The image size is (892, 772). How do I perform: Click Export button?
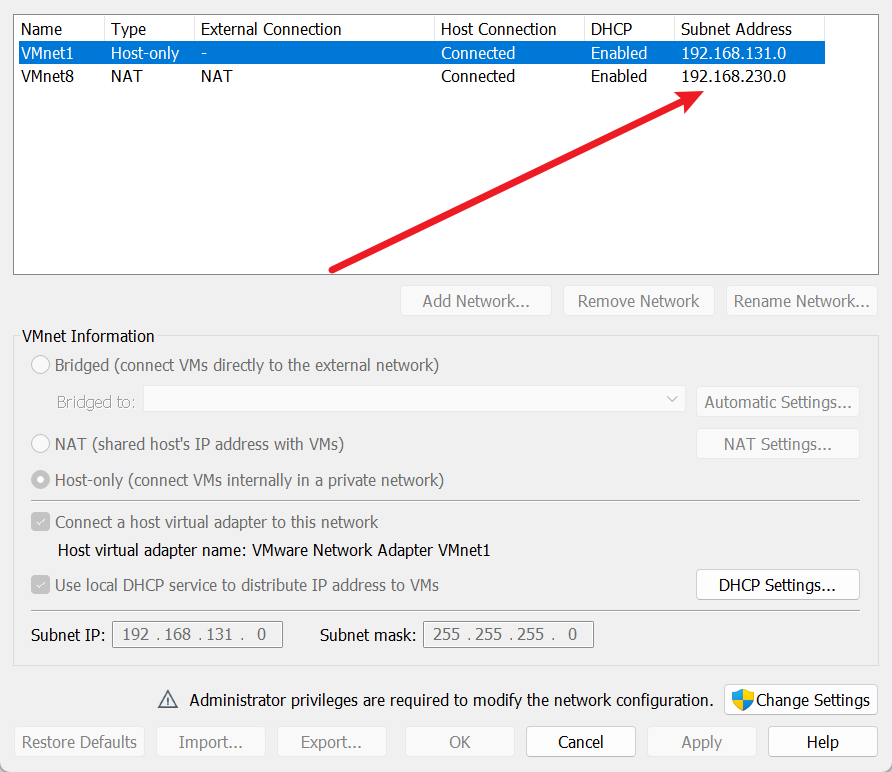click(332, 742)
